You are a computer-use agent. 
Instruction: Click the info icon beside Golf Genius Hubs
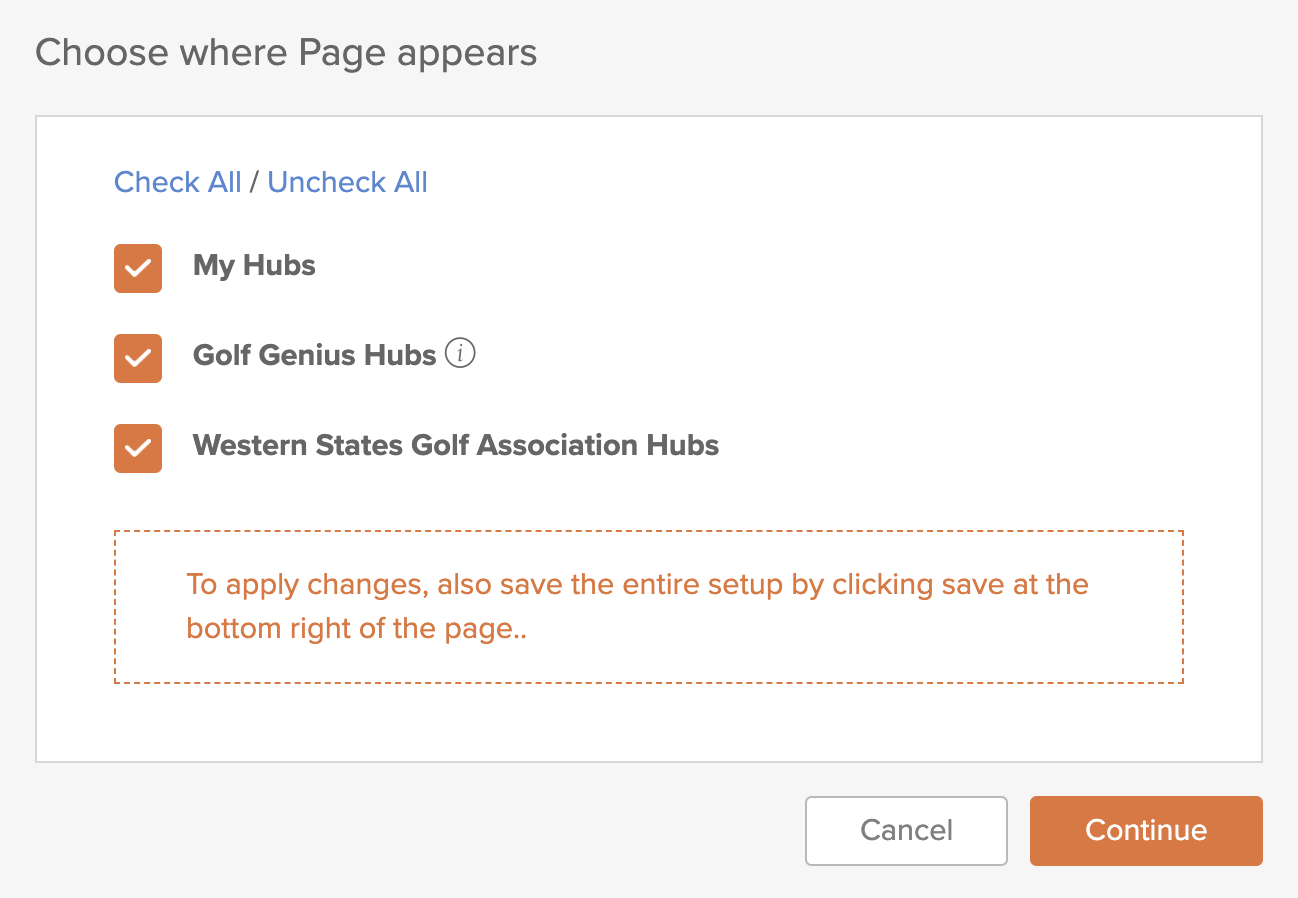pos(460,354)
